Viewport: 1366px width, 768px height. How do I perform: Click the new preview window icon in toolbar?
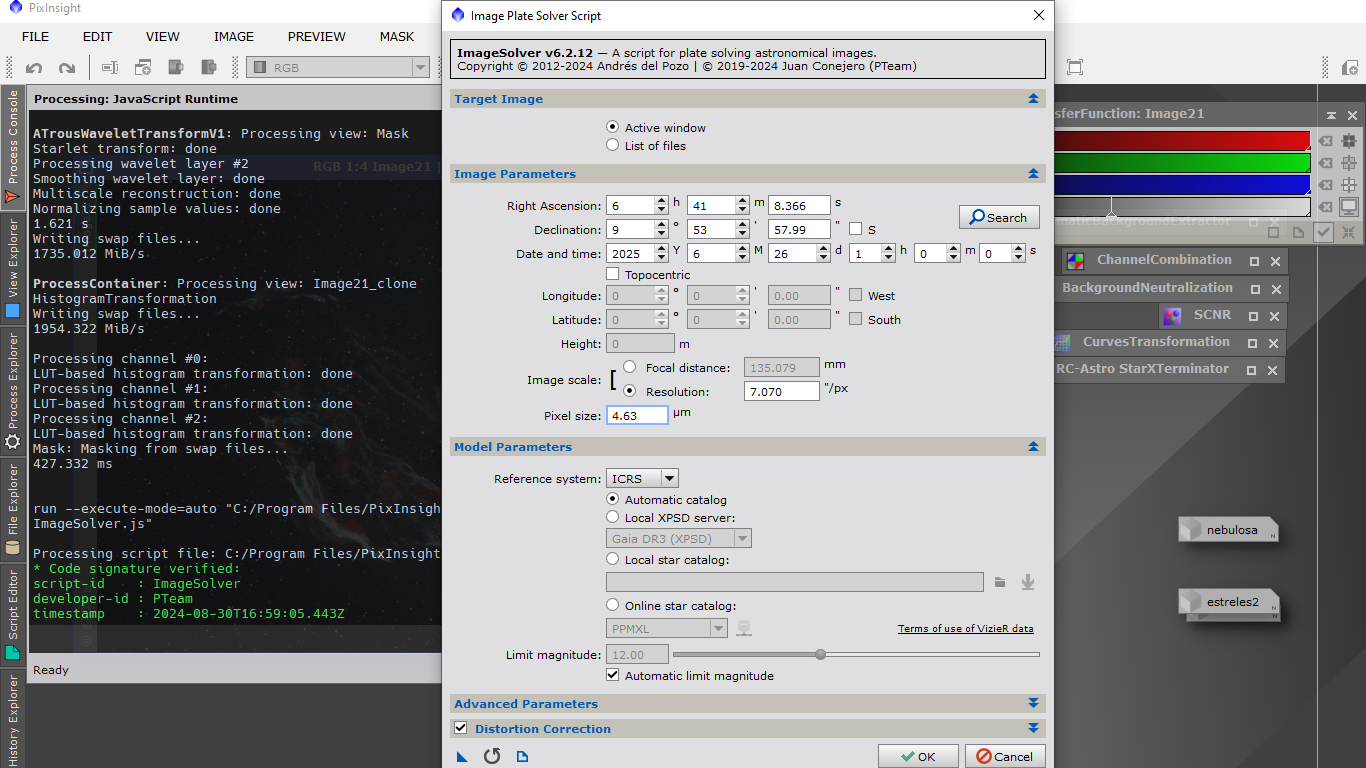pyautogui.click(x=143, y=68)
